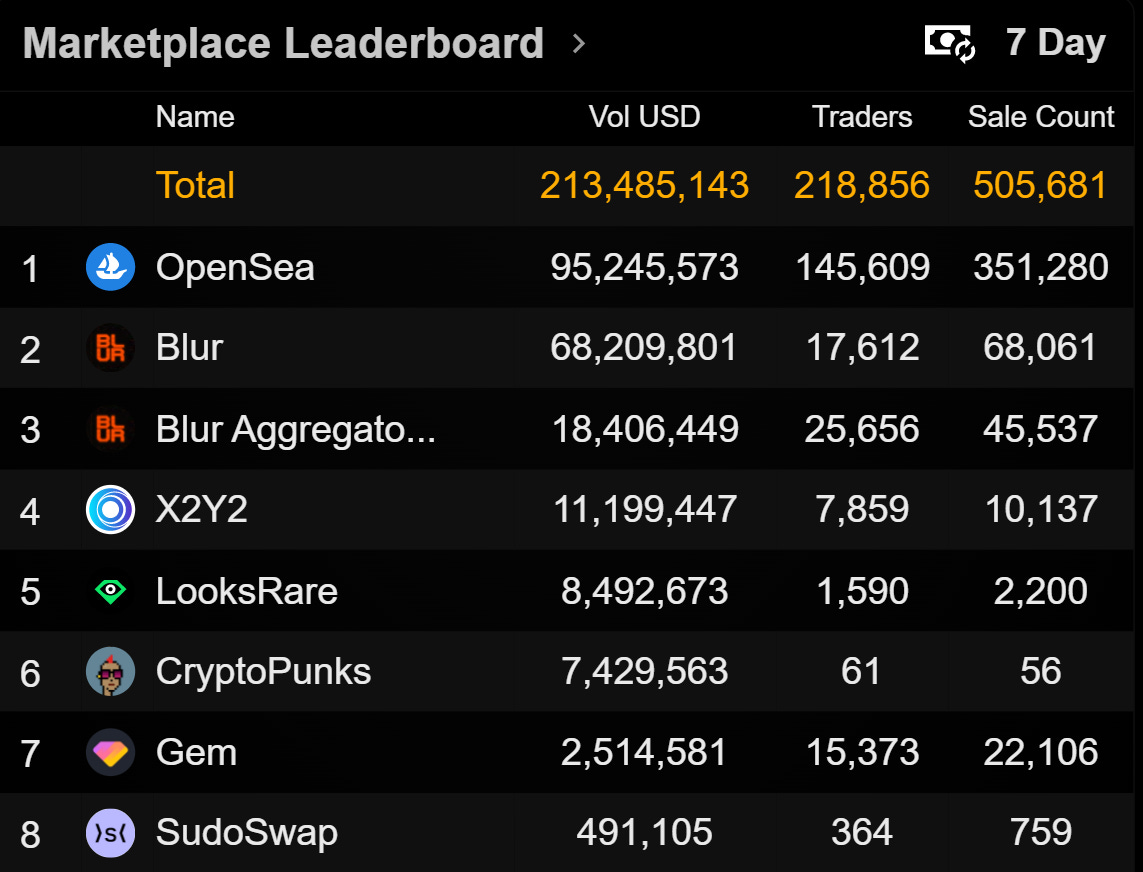Screen dimensions: 1143x872
Task: Sort by the Sale Count column header
Action: (1041, 117)
